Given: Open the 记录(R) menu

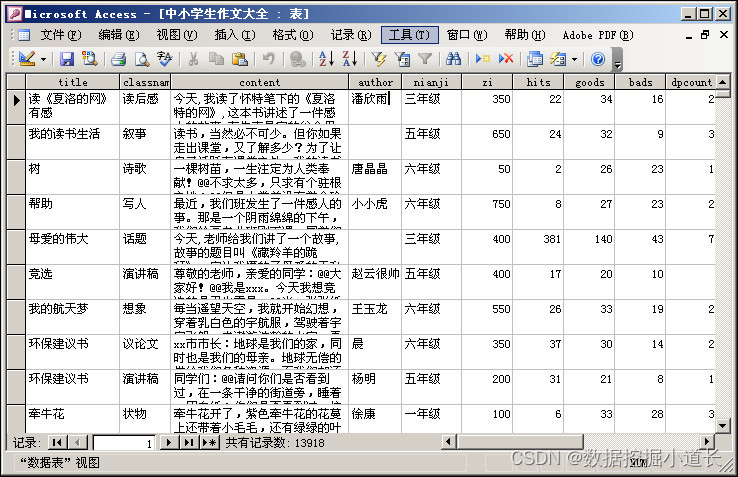Looking at the screenshot, I should pyautogui.click(x=351, y=35).
